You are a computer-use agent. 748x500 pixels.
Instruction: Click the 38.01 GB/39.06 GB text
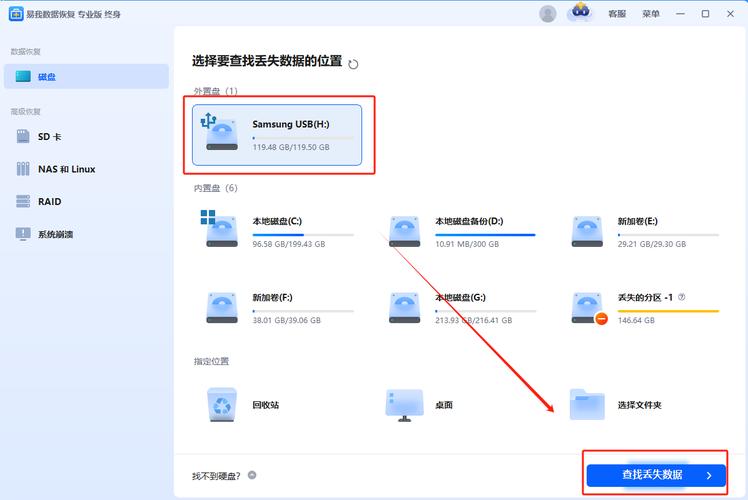pos(287,321)
